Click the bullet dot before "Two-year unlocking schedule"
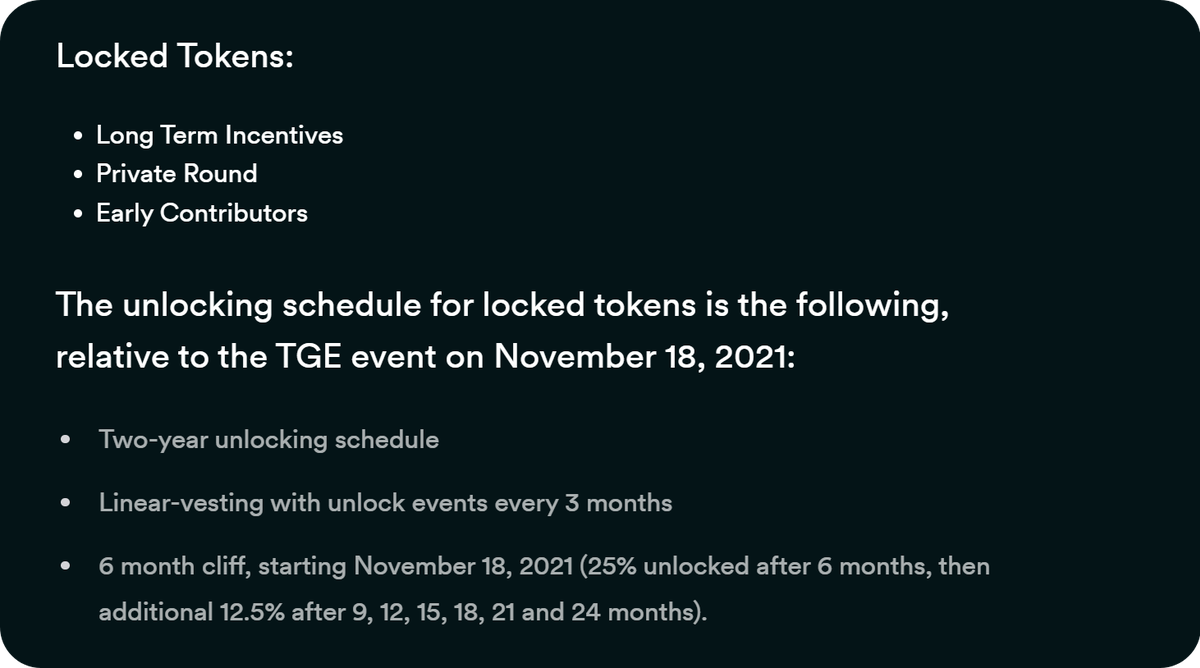1200x668 pixels. tap(65, 441)
